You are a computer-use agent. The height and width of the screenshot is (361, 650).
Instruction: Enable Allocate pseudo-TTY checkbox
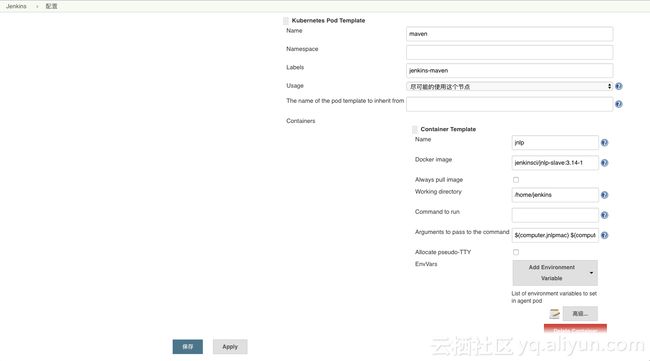(x=516, y=252)
